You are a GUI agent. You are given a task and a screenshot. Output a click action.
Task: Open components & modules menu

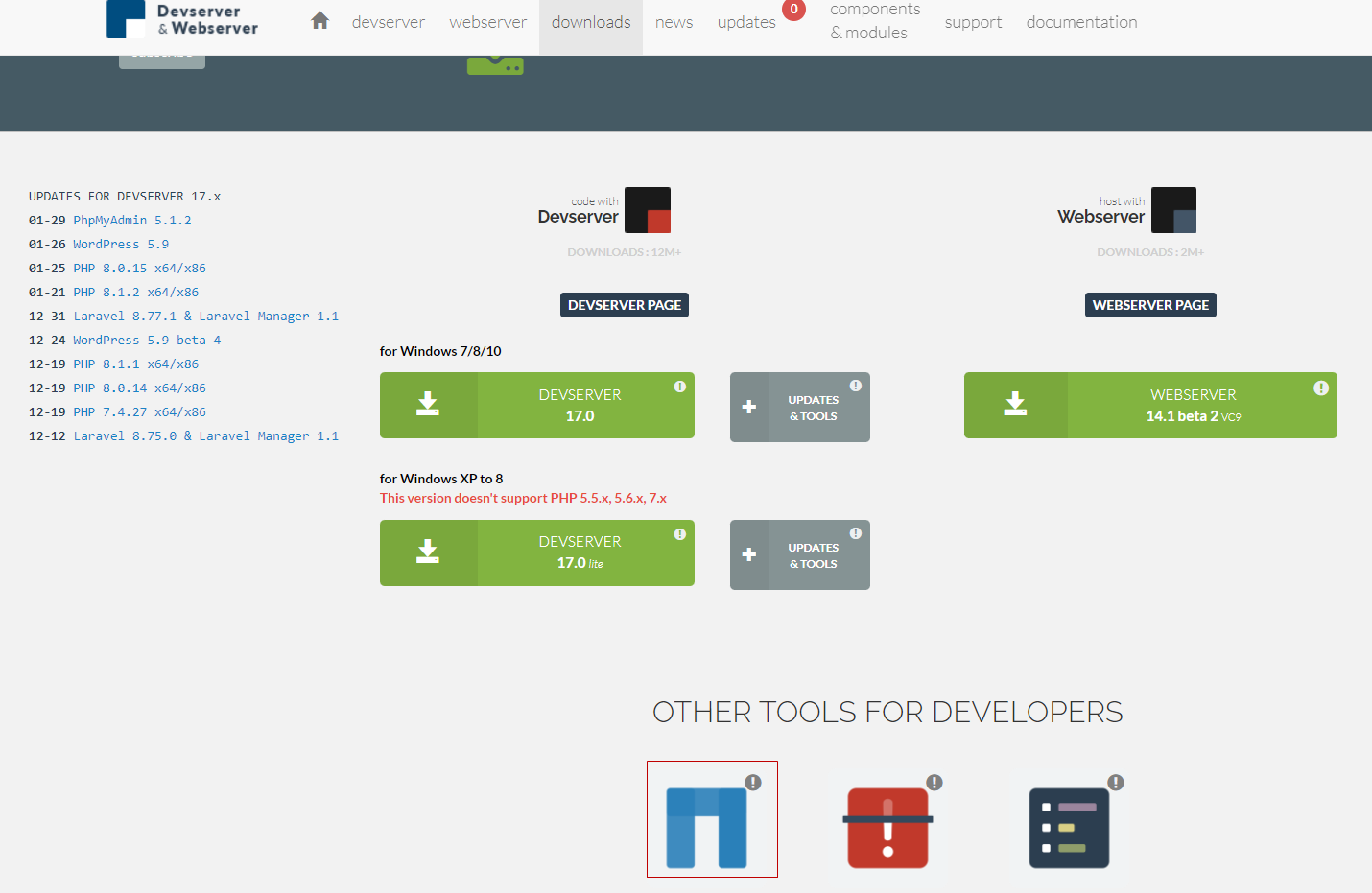pyautogui.click(x=874, y=21)
